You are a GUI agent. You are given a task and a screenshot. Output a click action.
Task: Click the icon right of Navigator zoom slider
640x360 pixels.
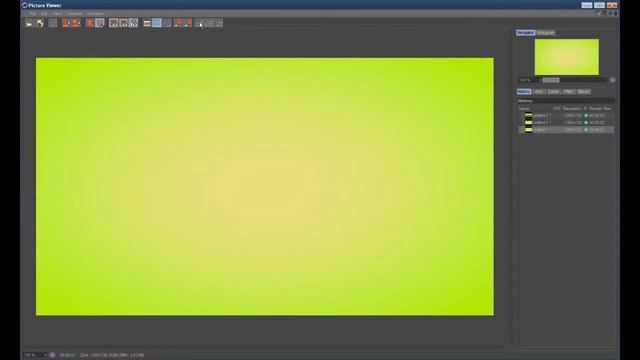[612, 80]
